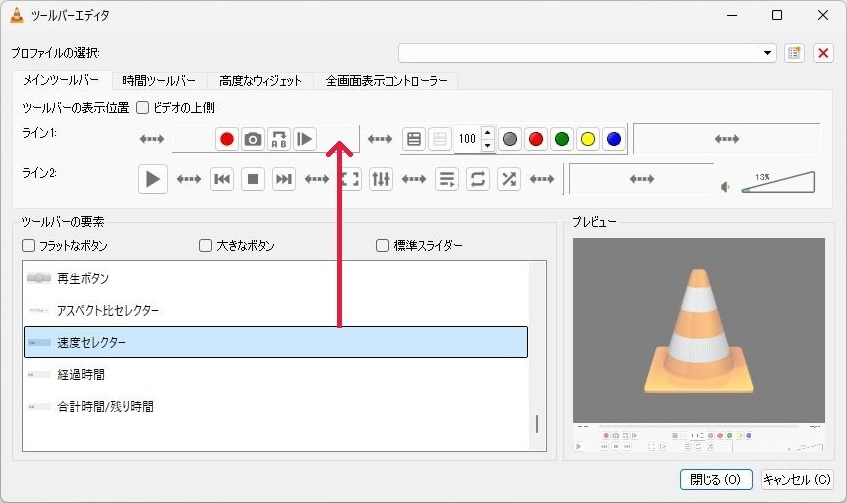847x503 pixels.
Task: Click the 閉じる (O) button
Action: point(716,479)
